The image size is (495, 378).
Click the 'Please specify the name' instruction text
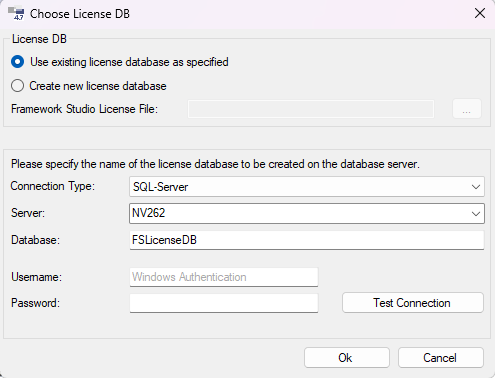click(215, 164)
